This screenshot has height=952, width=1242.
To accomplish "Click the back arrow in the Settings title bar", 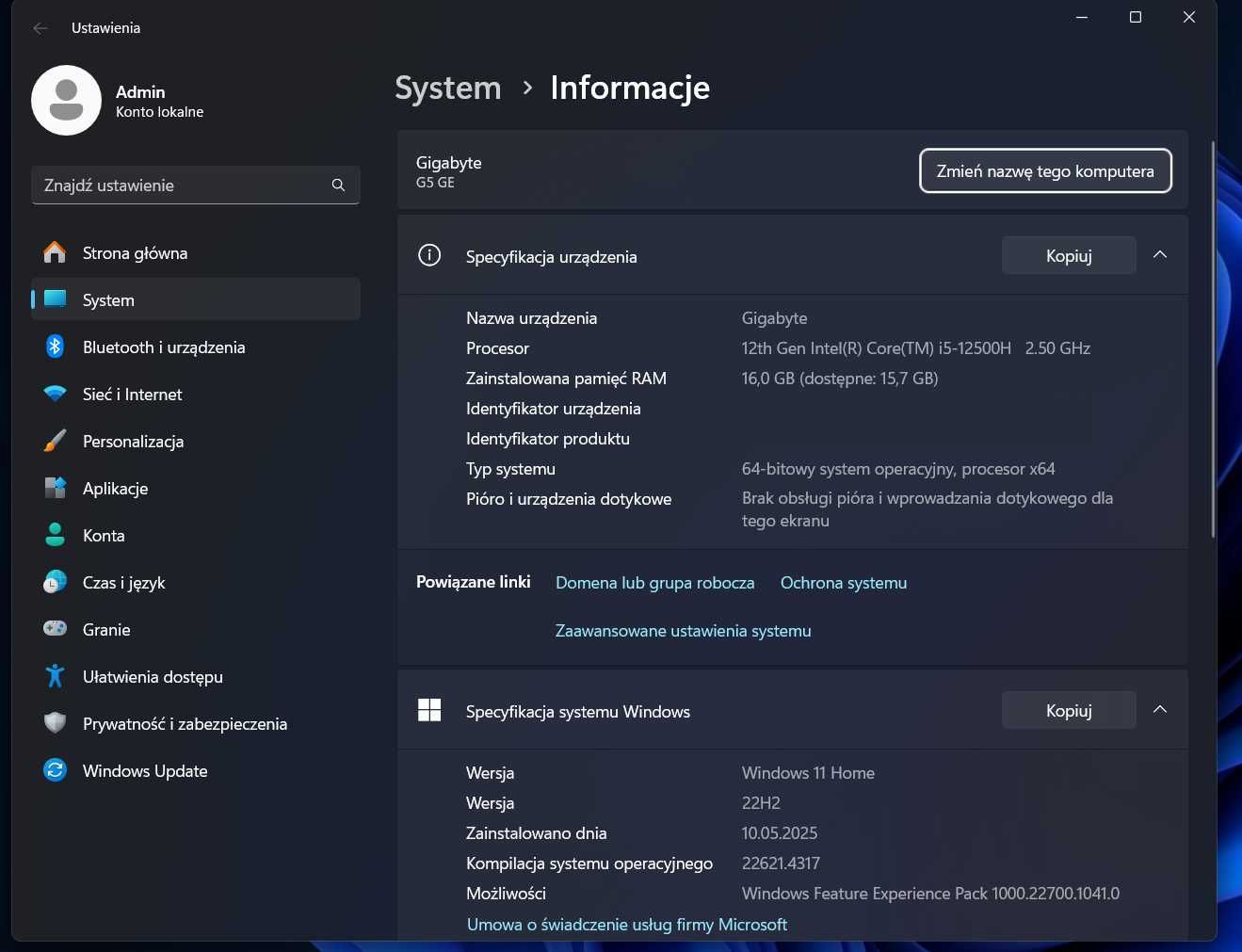I will (40, 28).
